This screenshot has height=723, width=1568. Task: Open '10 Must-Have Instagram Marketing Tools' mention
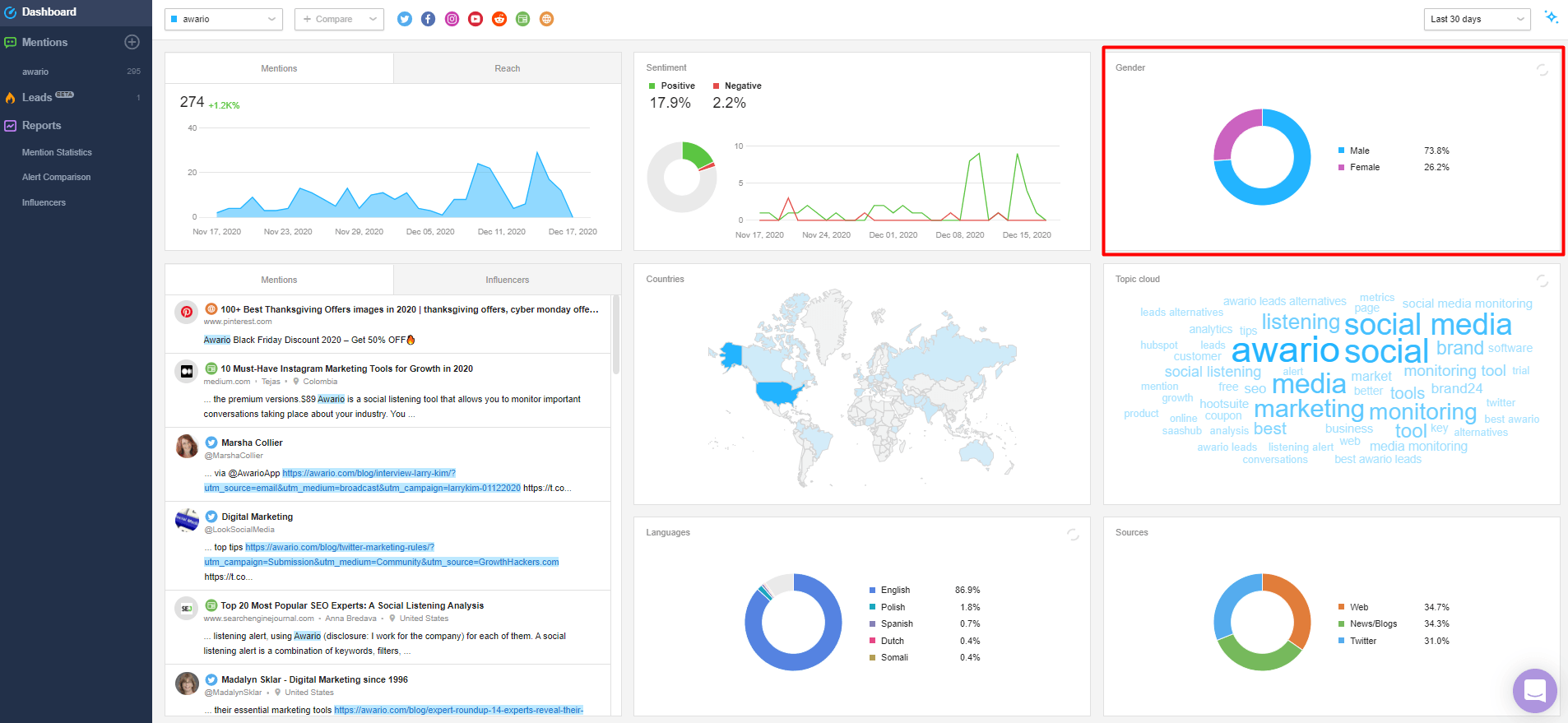tap(346, 368)
